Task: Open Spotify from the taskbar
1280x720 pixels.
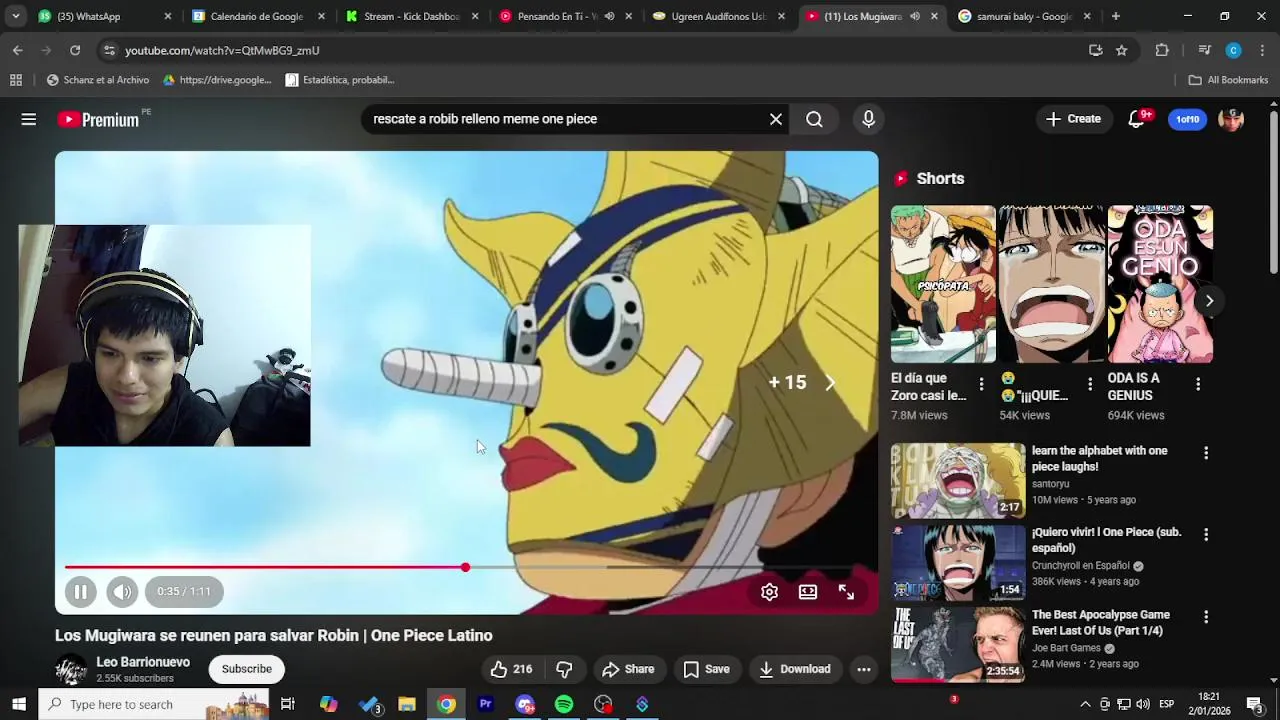Action: pos(564,704)
